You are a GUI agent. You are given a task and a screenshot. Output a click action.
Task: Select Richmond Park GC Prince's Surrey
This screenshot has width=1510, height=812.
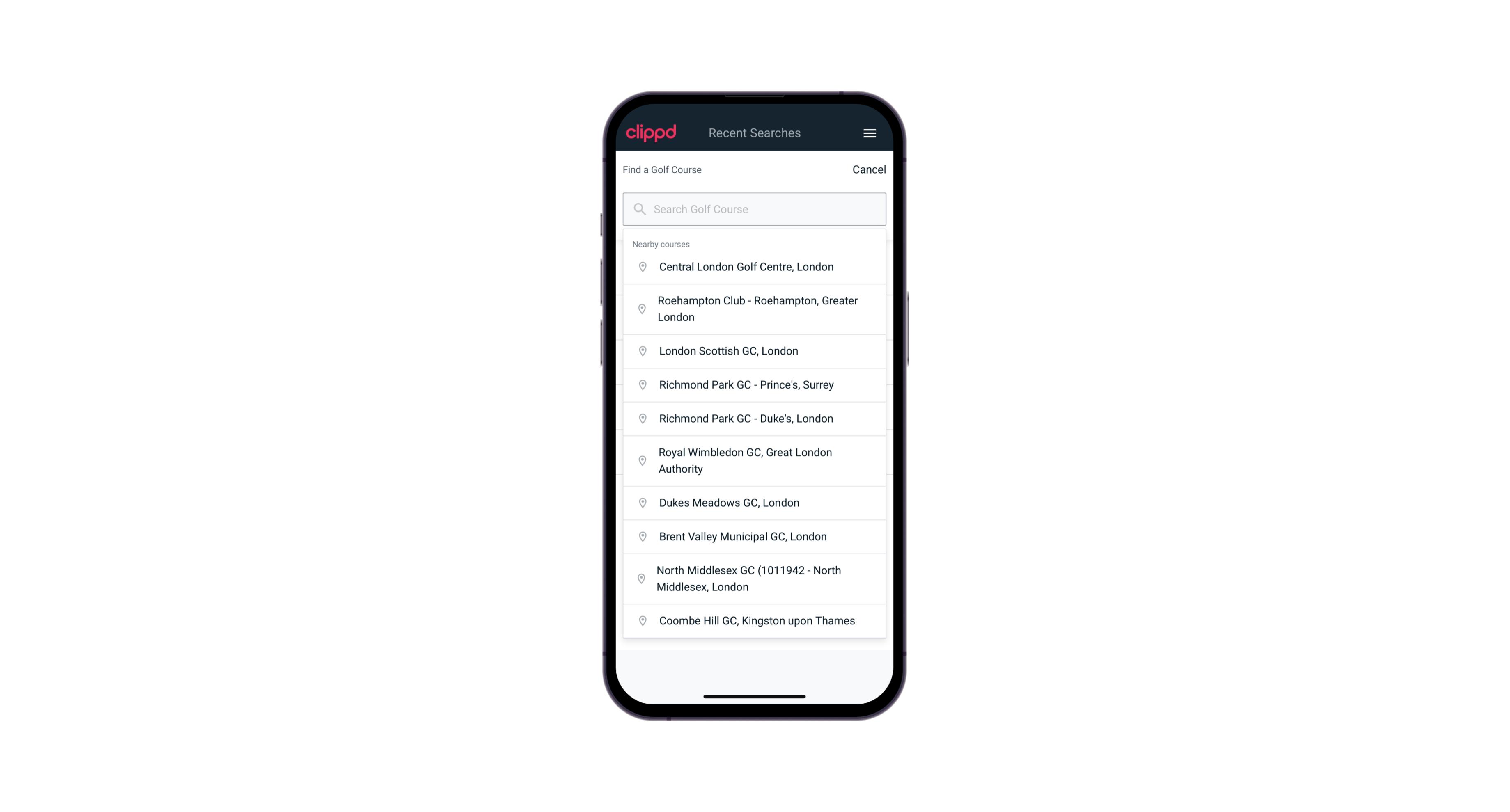click(755, 384)
